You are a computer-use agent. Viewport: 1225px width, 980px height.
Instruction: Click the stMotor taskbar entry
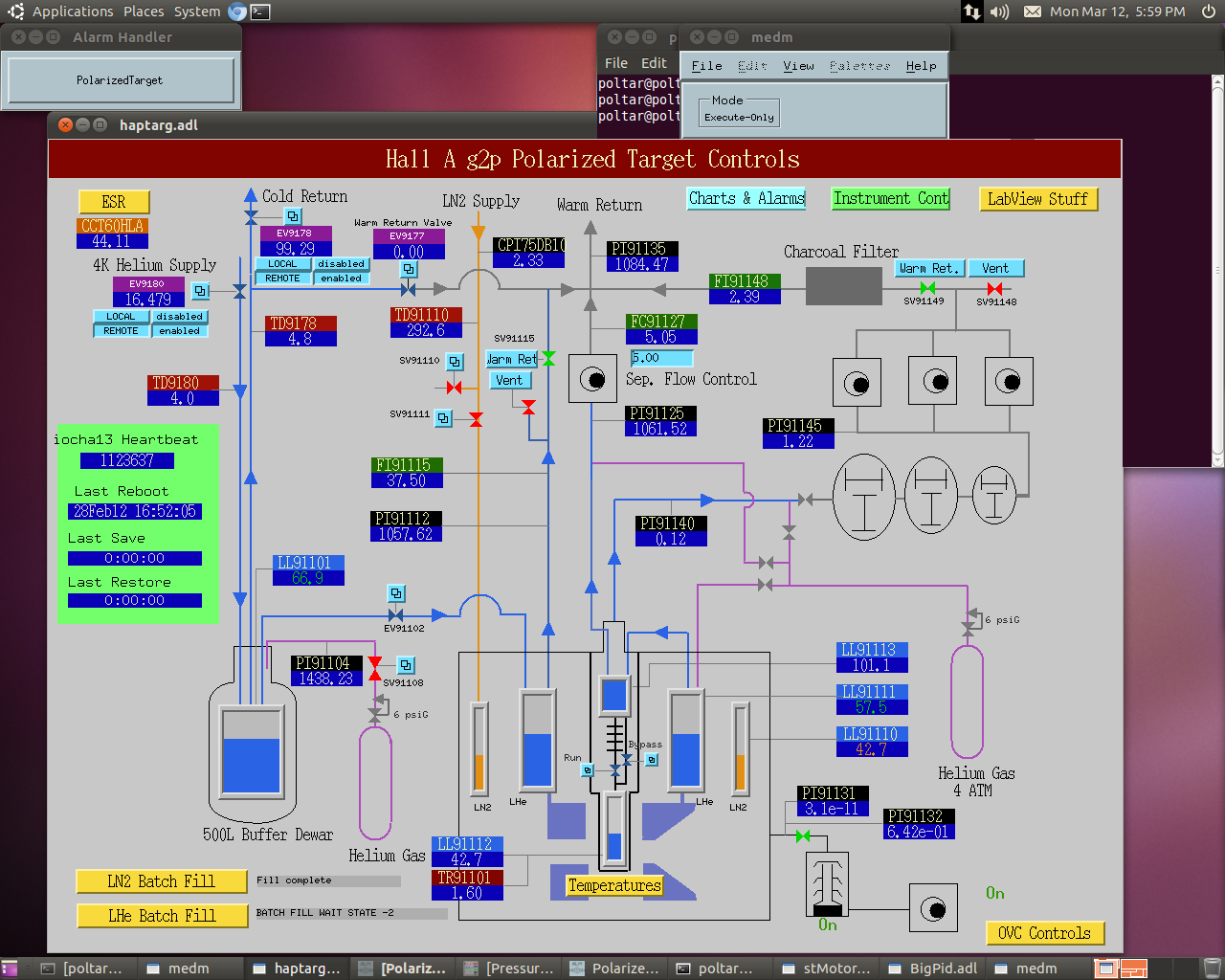(x=827, y=969)
